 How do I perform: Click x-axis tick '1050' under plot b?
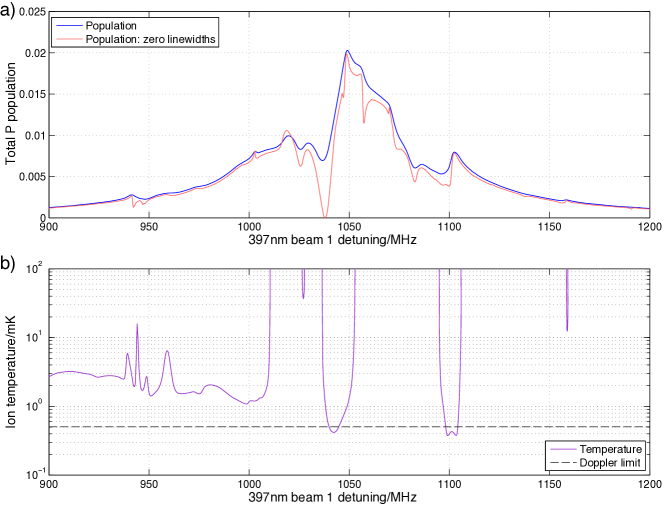click(349, 485)
